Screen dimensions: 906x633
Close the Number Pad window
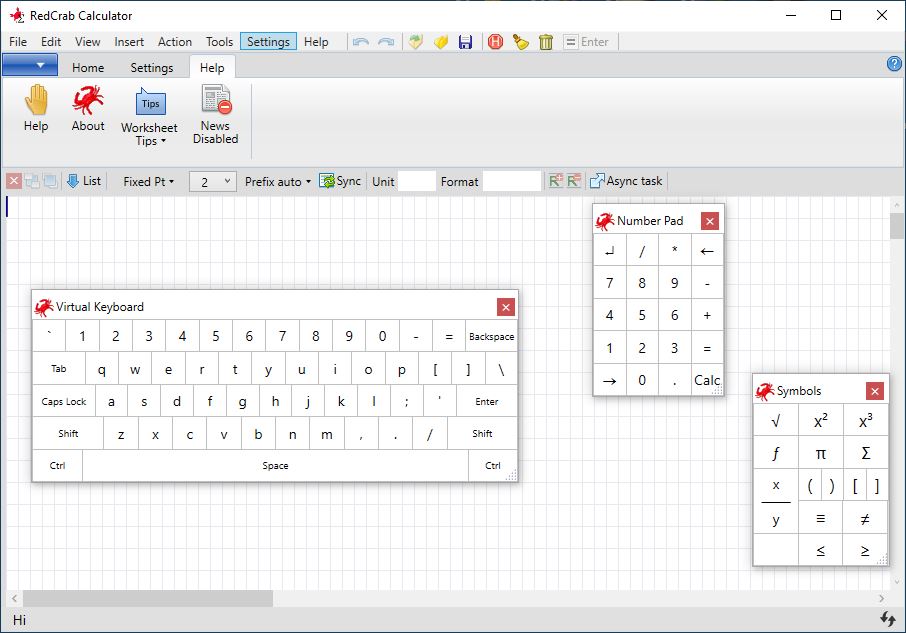(x=710, y=221)
